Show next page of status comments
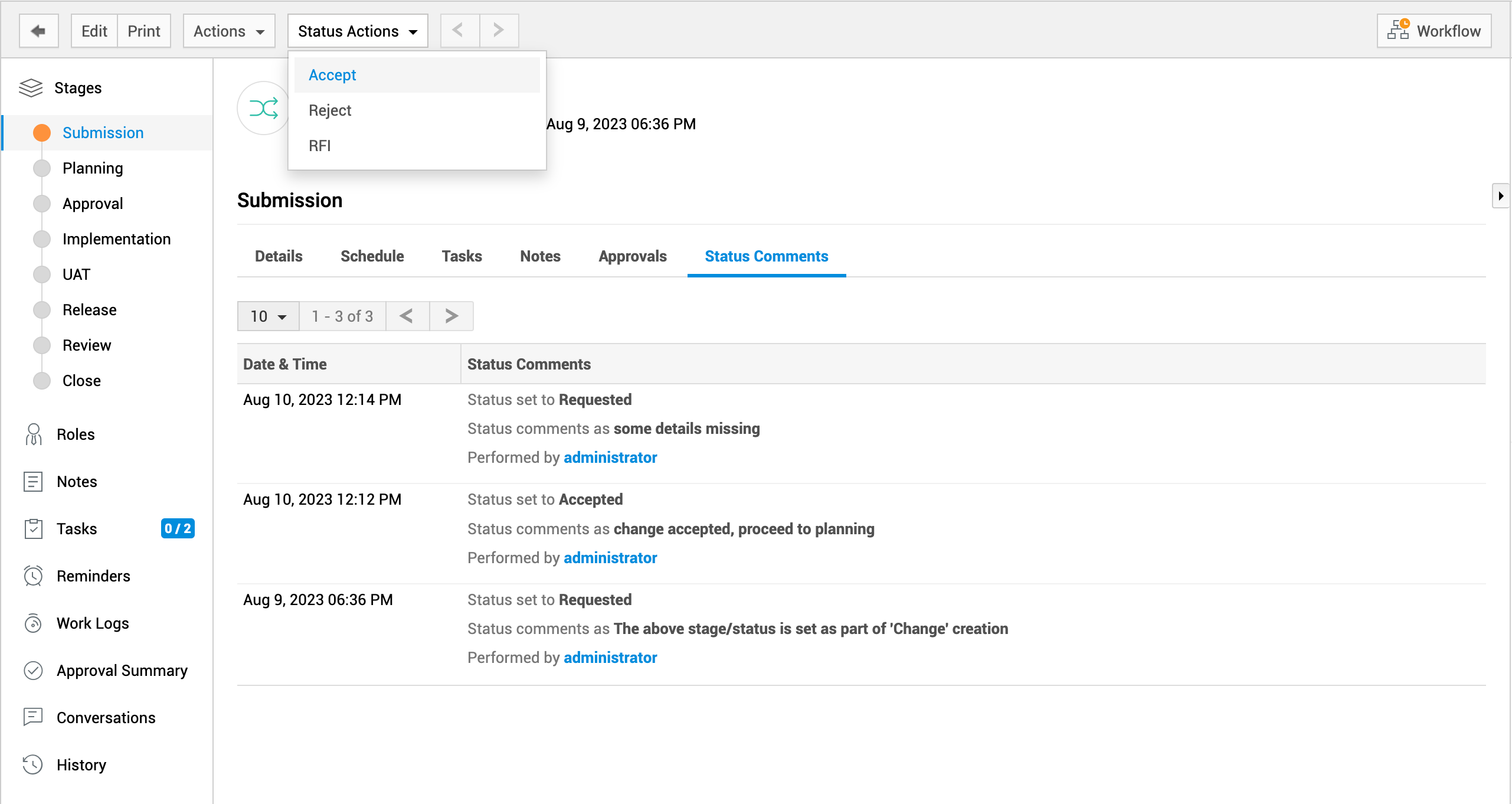This screenshot has height=804, width=1512. pyautogui.click(x=451, y=316)
